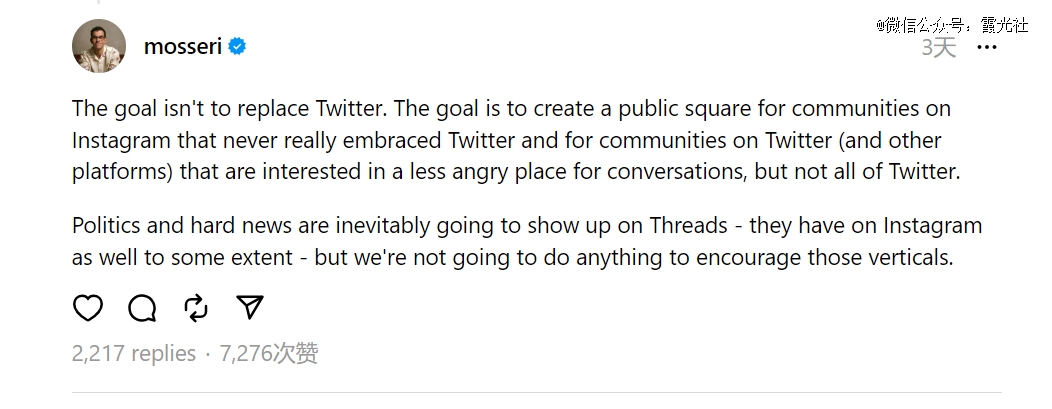Click the line starting "Instagram that never really"
Viewport: 1052px width, 409px height.
pos(507,141)
